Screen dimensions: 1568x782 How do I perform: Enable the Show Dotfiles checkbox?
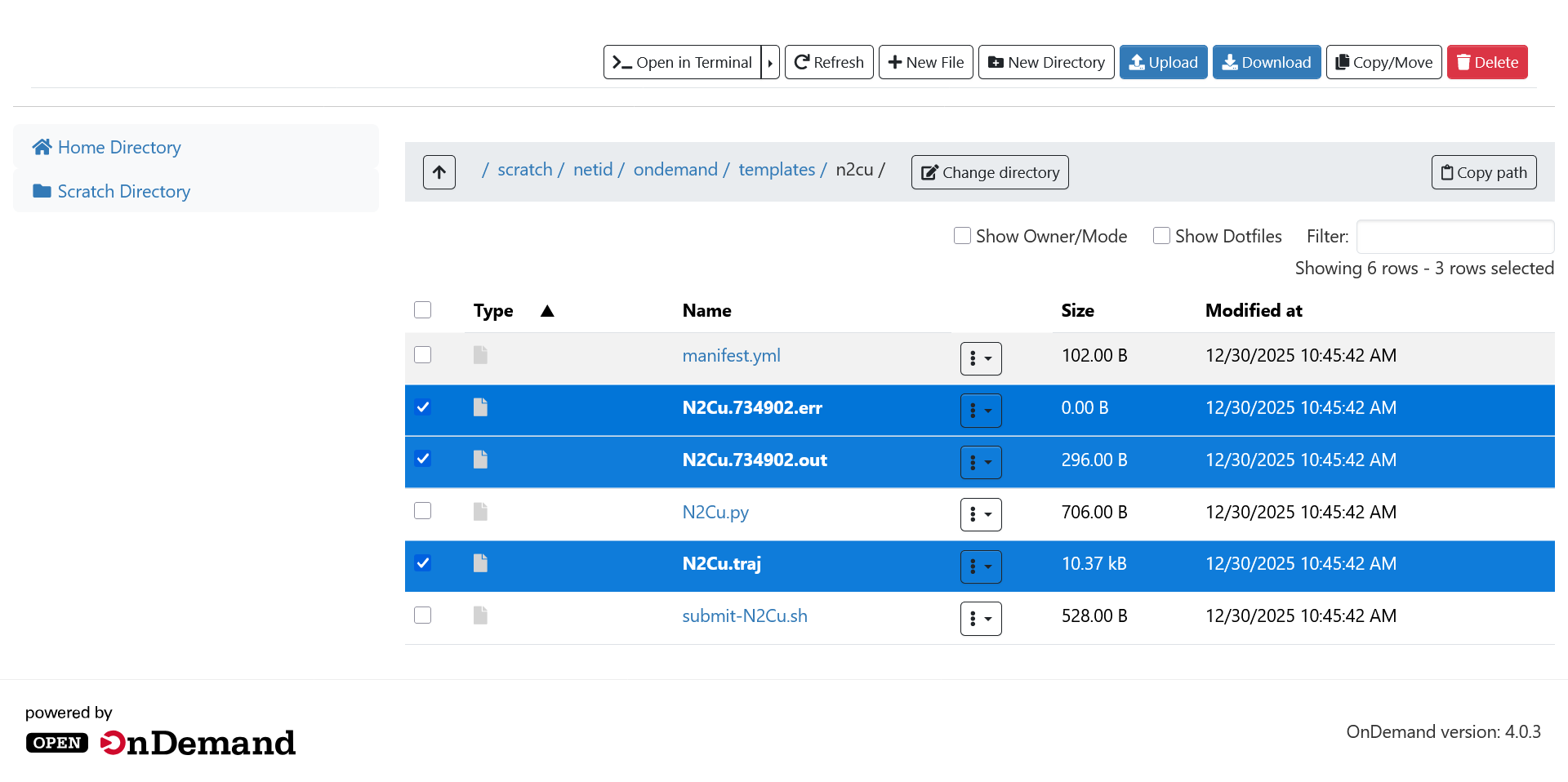click(1161, 236)
